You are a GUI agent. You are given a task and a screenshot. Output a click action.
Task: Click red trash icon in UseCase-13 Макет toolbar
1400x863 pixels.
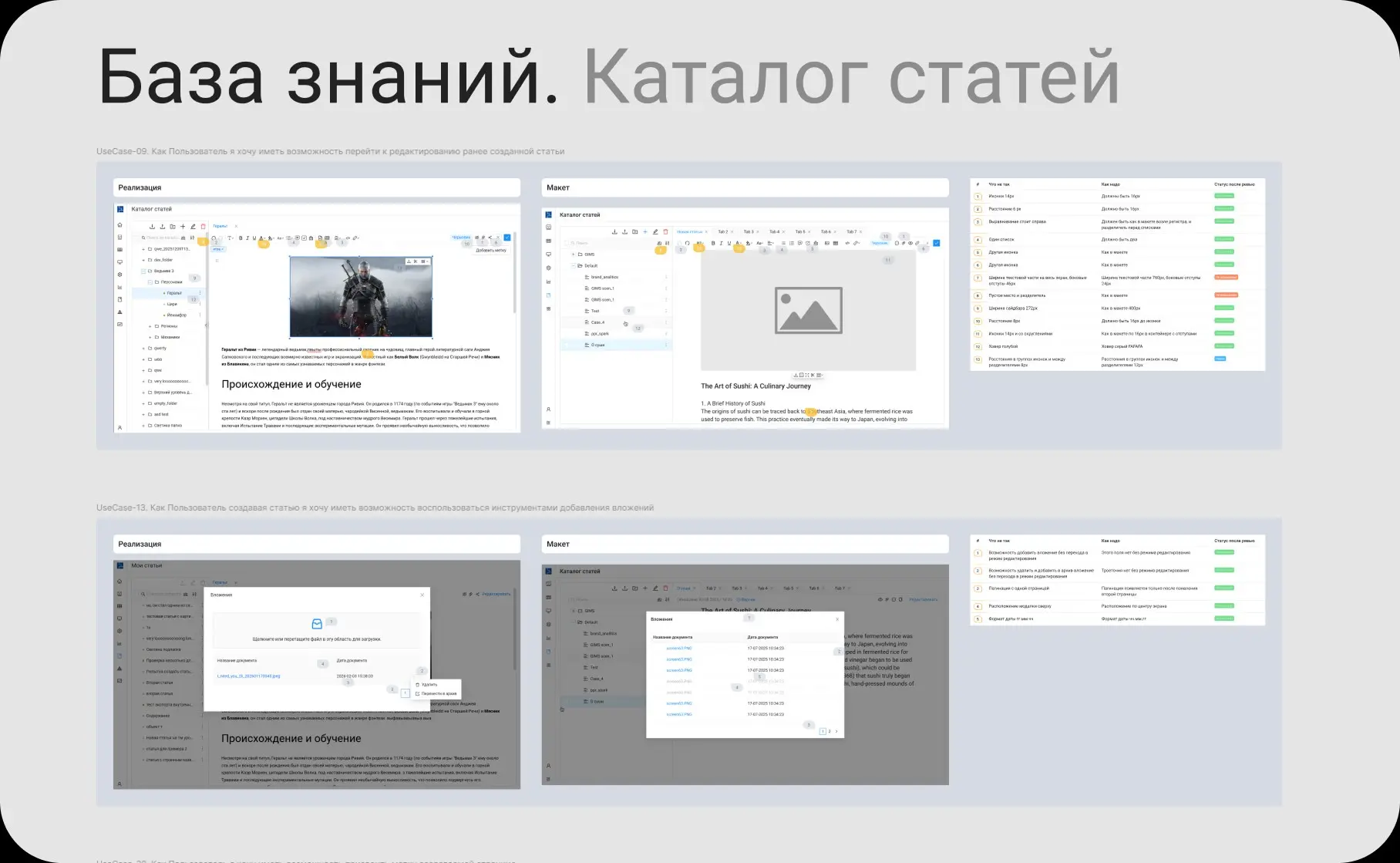pos(665,588)
